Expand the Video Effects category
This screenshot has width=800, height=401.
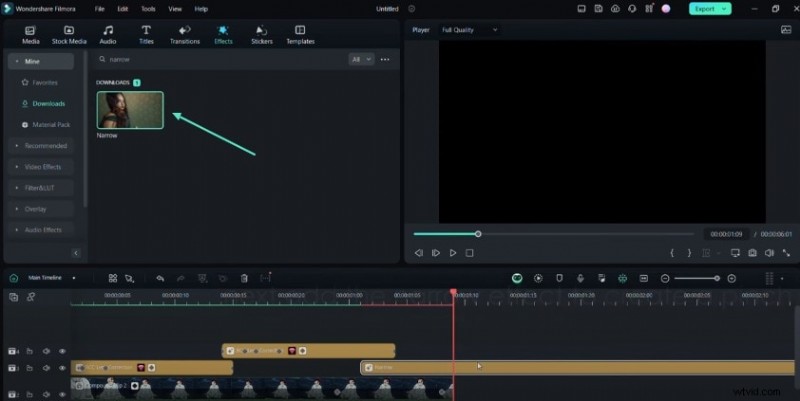coord(41,167)
